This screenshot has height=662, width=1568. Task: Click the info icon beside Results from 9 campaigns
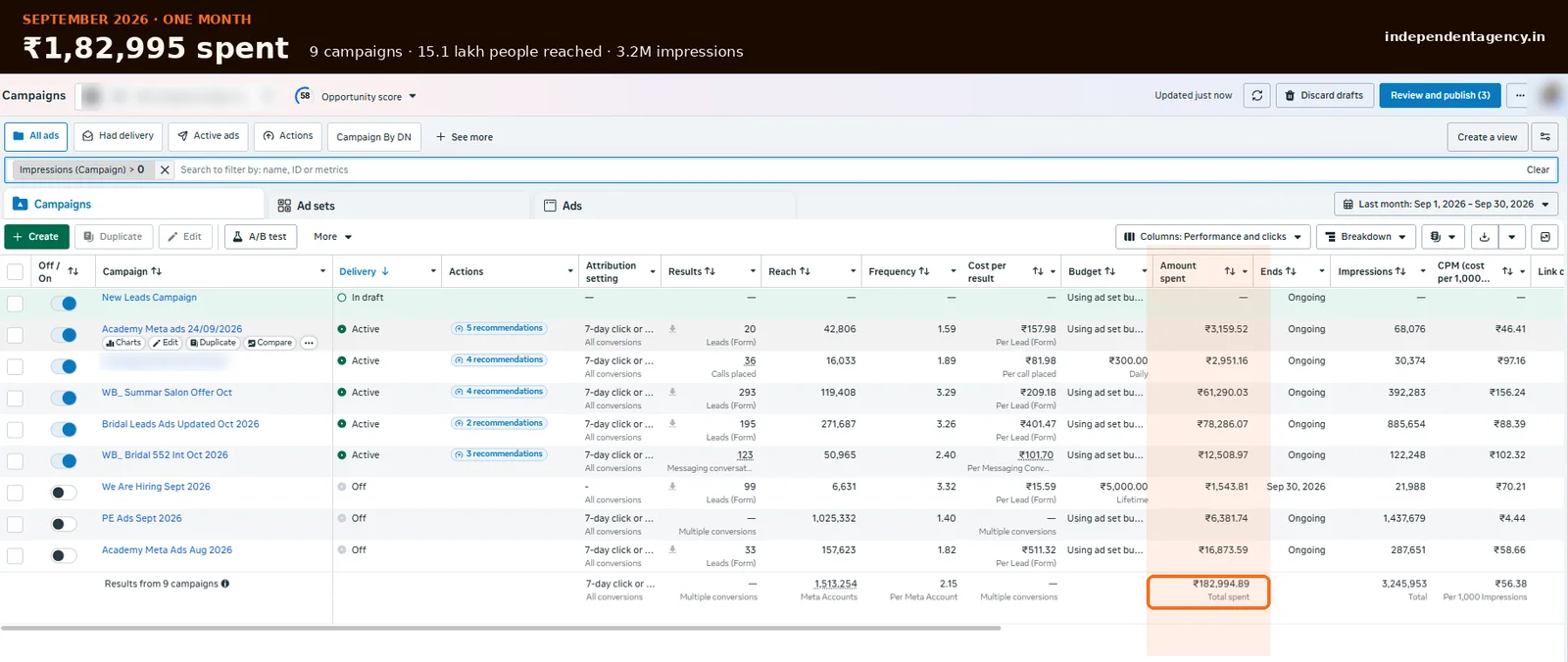pos(225,584)
